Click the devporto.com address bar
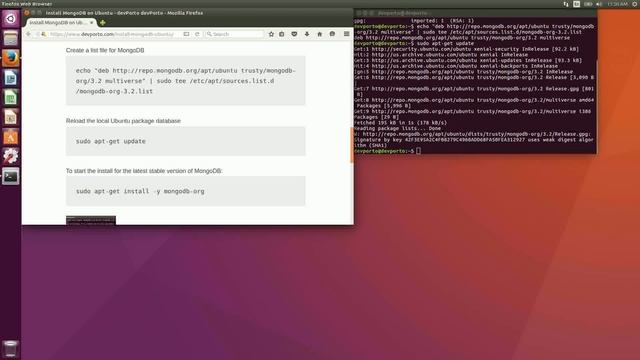Image resolution: width=640 pixels, height=360 pixels. pyautogui.click(x=112, y=34)
